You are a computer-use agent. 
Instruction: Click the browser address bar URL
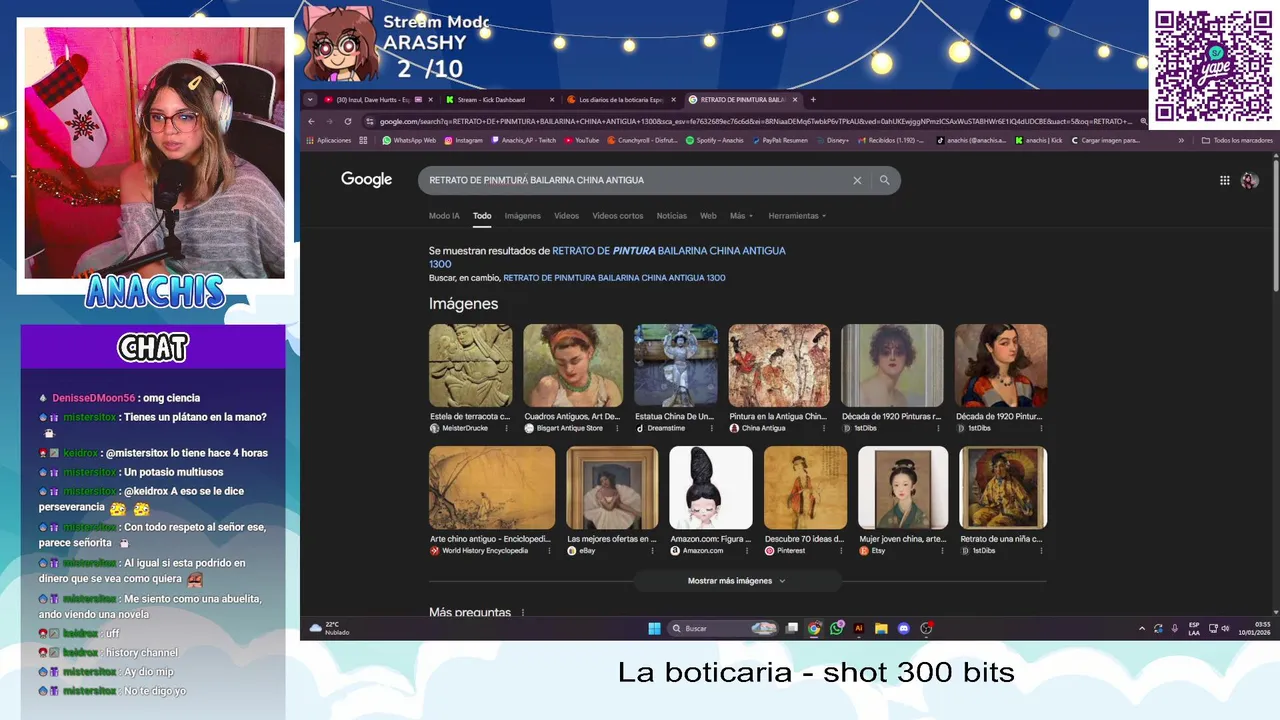click(755, 122)
